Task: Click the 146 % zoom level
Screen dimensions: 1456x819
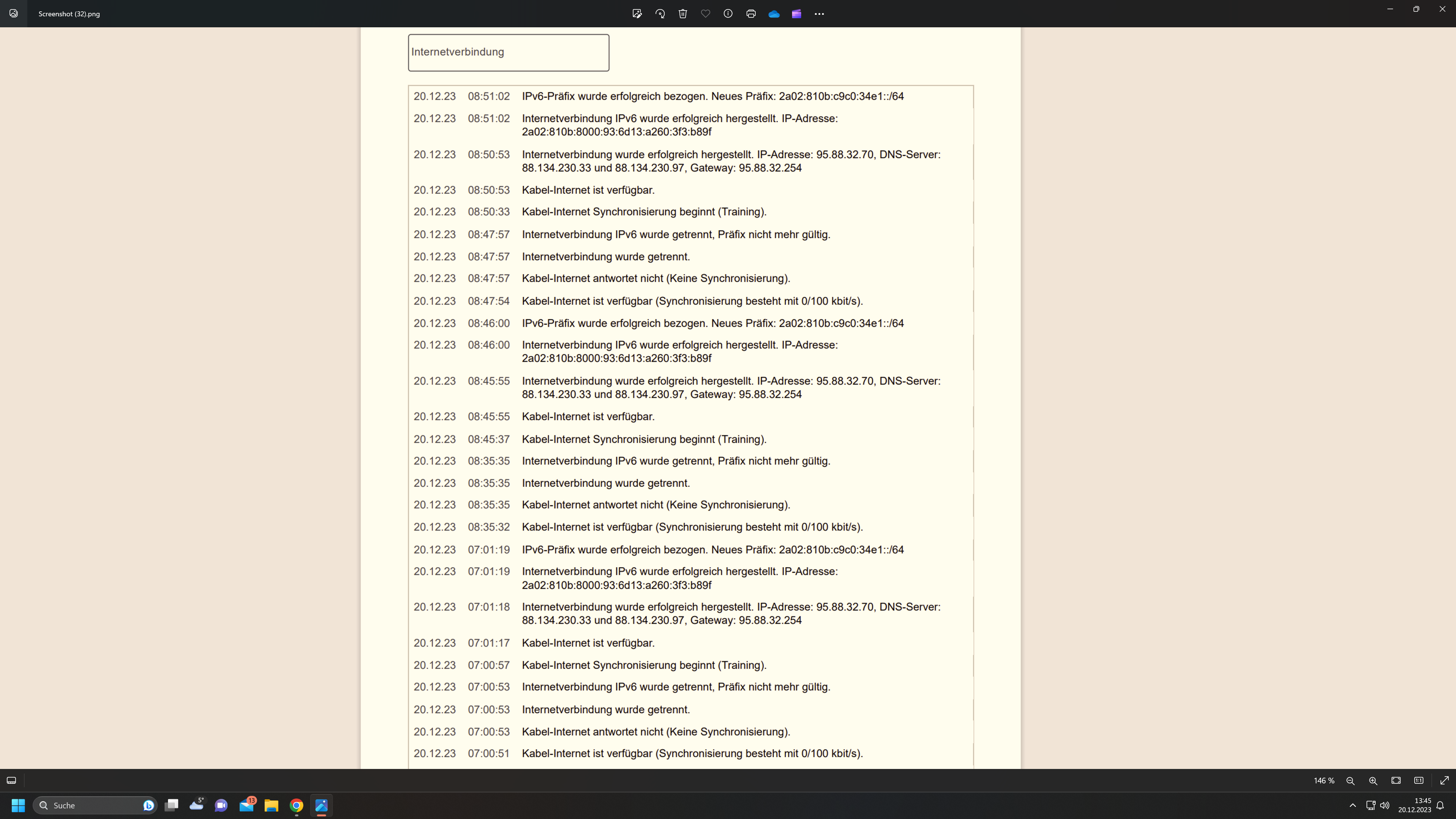Action: [x=1324, y=781]
